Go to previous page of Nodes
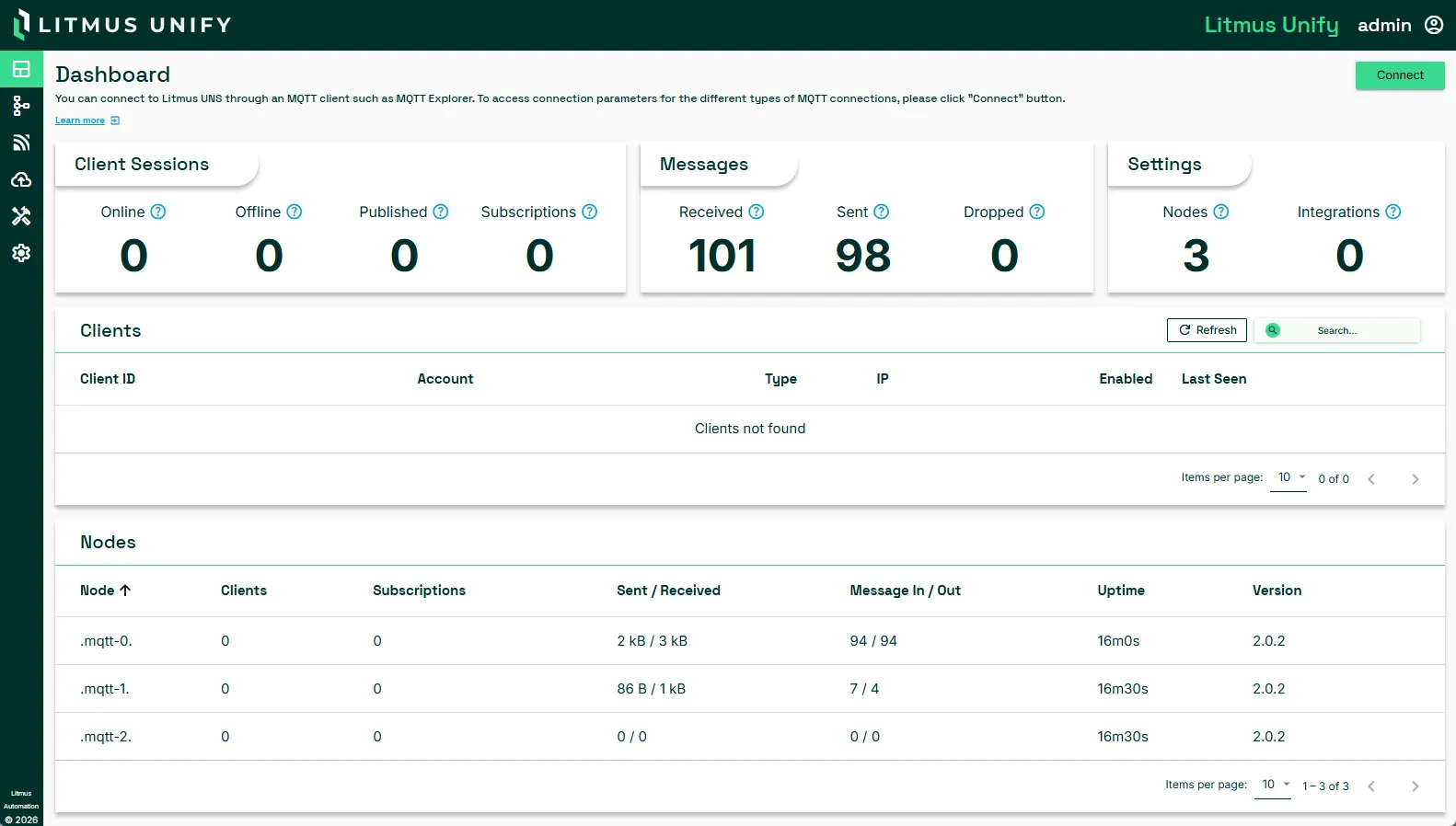Screen dimensions: 1456x826 coord(1371,786)
